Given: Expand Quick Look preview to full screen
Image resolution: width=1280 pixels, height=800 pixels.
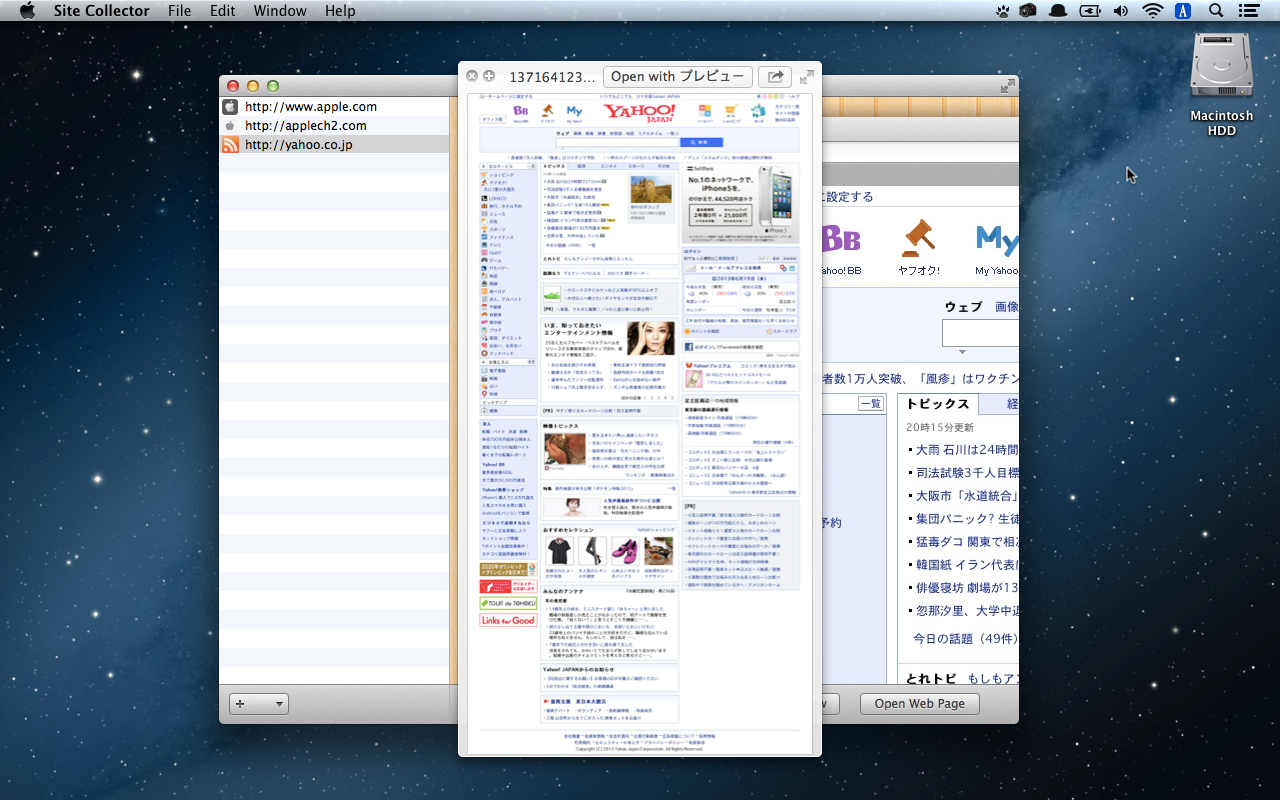Looking at the screenshot, I should 806,76.
